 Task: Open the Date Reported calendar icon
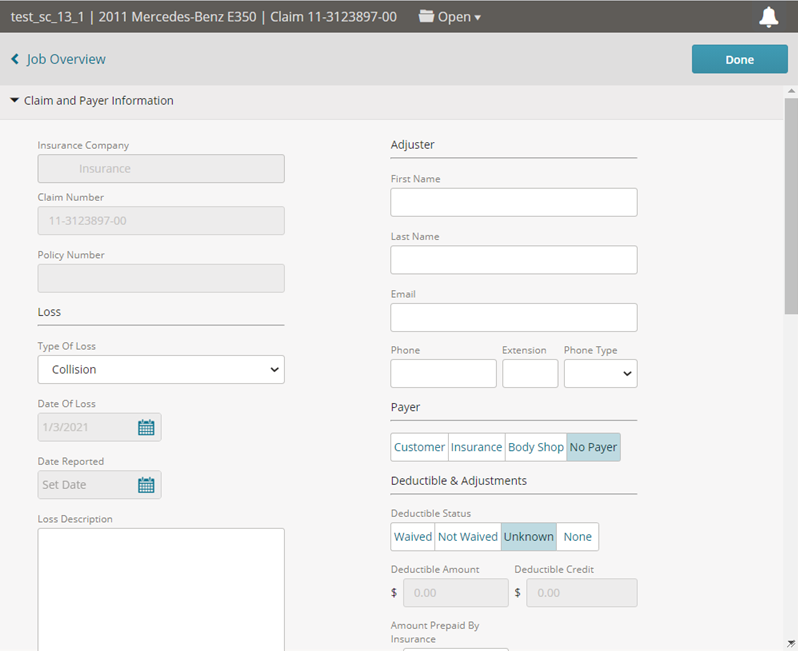click(146, 485)
